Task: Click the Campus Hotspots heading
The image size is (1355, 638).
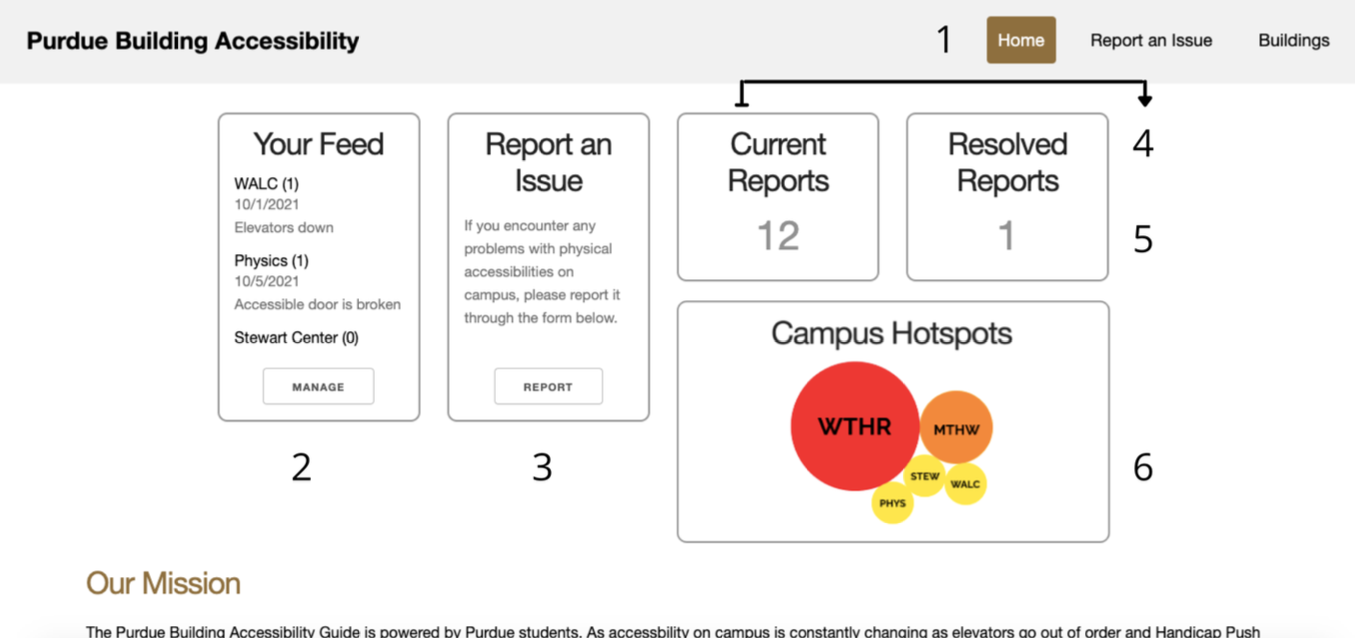Action: (x=891, y=334)
